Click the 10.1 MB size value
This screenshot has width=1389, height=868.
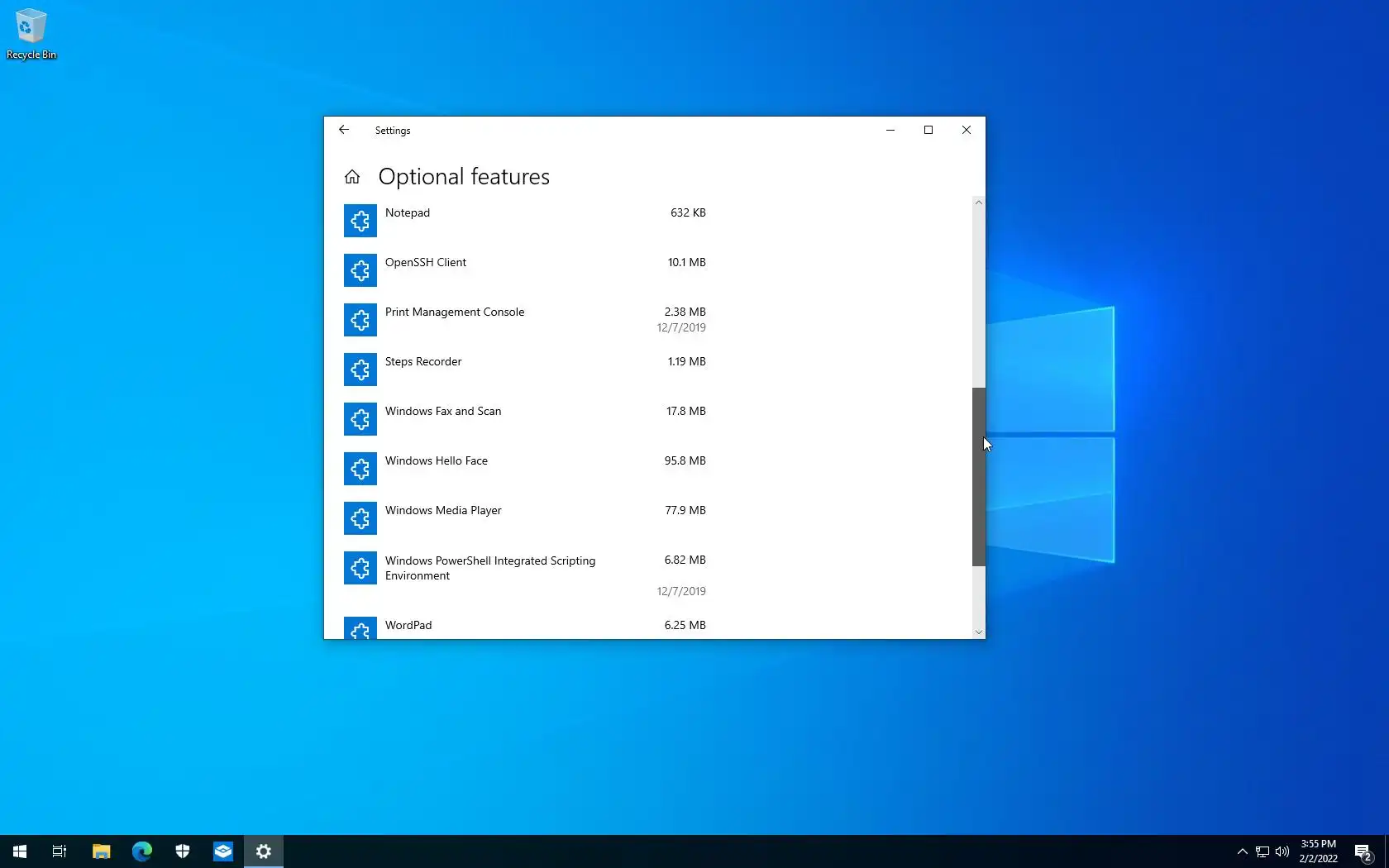[x=687, y=262]
